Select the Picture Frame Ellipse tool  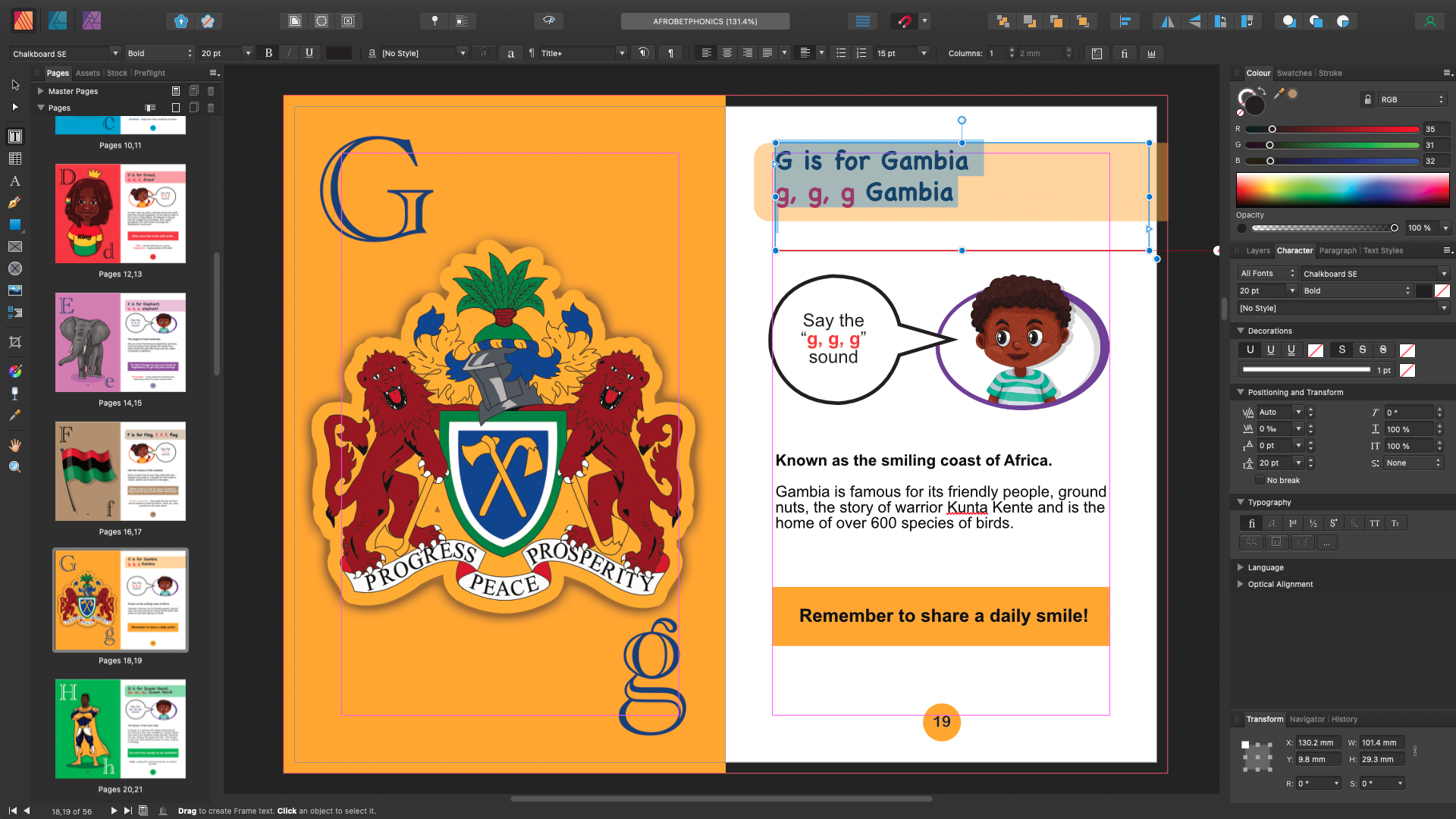(x=15, y=268)
